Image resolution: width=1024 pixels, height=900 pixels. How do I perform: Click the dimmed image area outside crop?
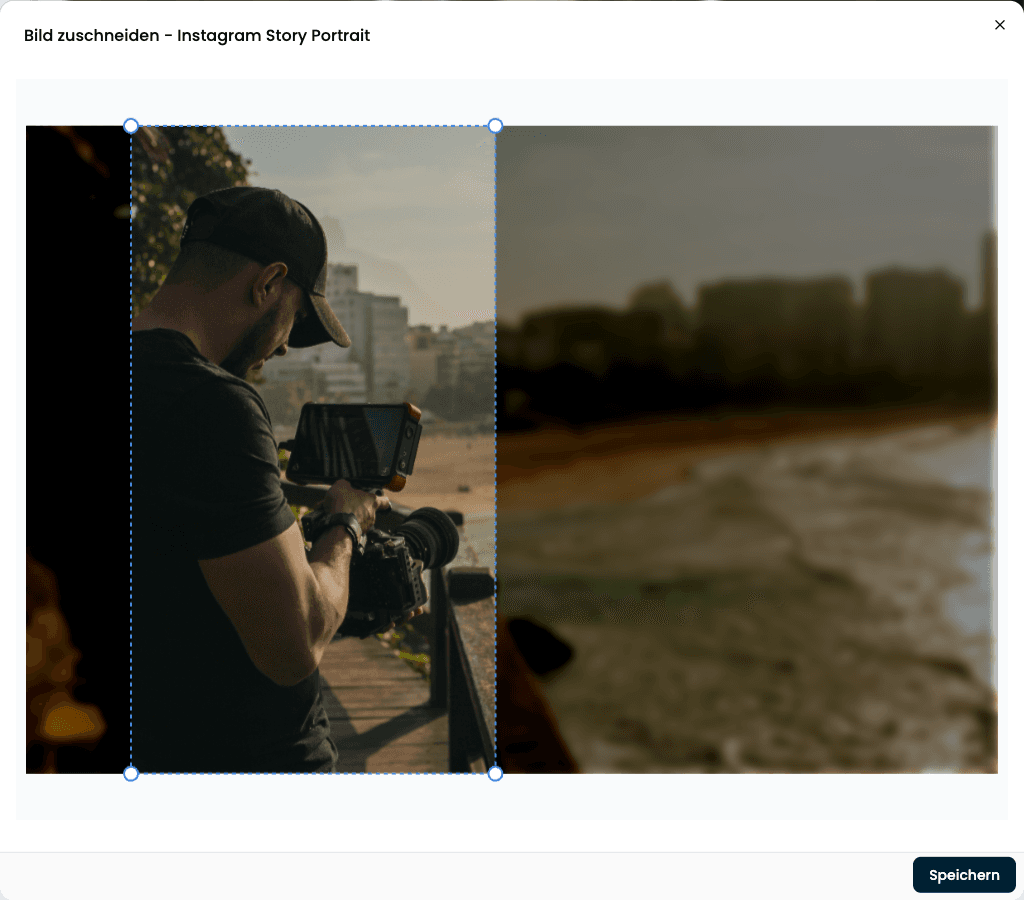click(x=746, y=449)
